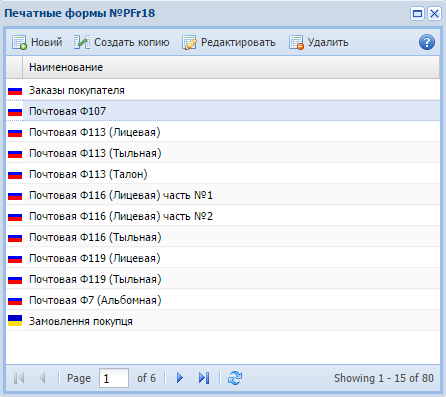Select the row Почтовая Ф119 (Лицевая)
The height and width of the screenshot is (397, 446).
pyautogui.click(x=223, y=258)
